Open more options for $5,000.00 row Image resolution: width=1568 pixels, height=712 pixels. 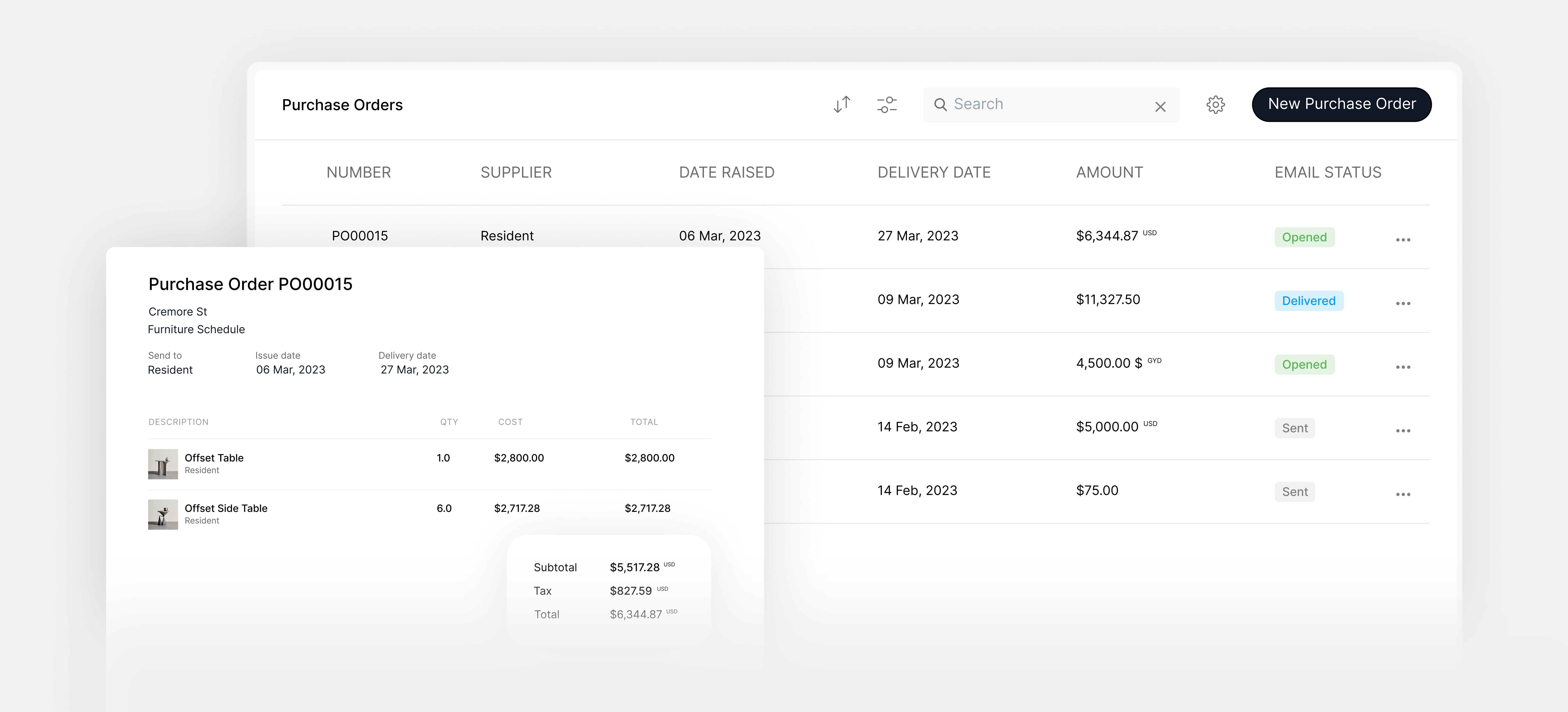click(1403, 431)
